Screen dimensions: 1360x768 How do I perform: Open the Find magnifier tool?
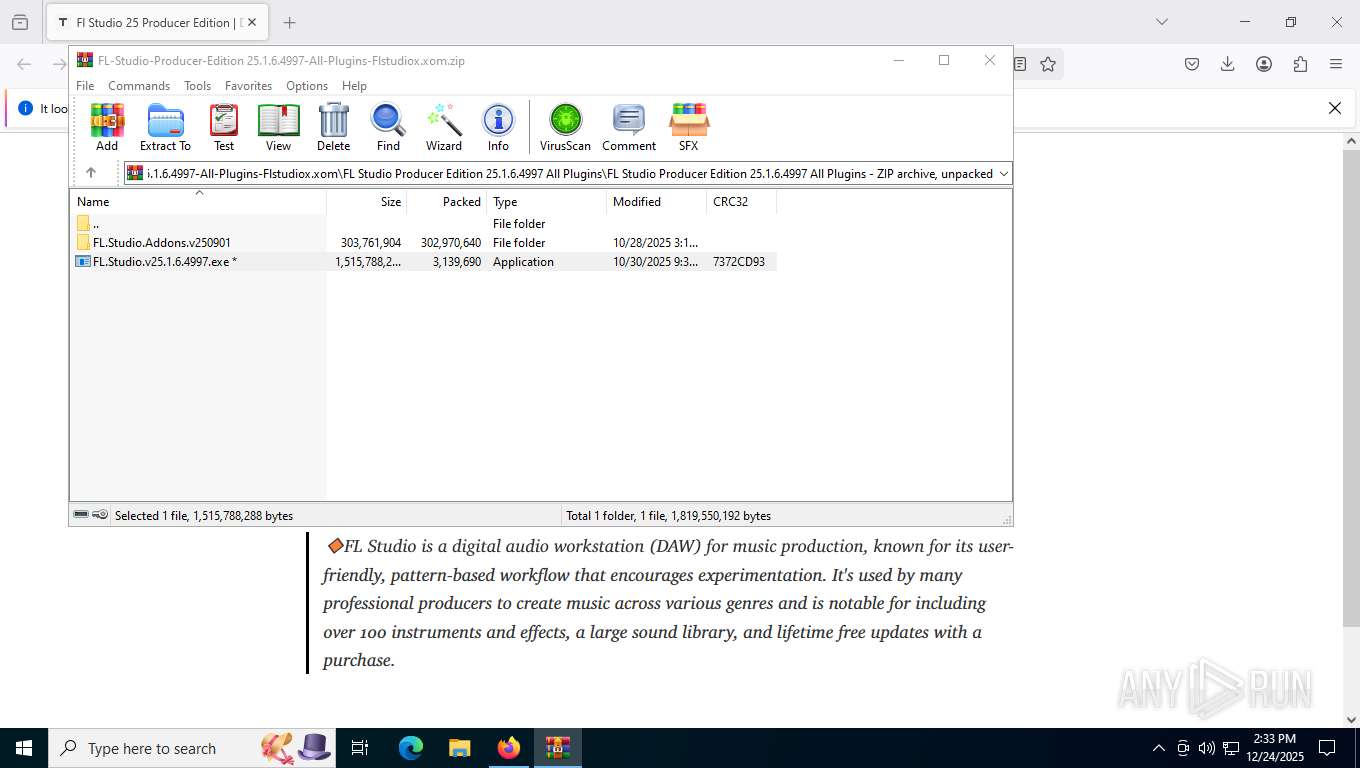(x=388, y=127)
